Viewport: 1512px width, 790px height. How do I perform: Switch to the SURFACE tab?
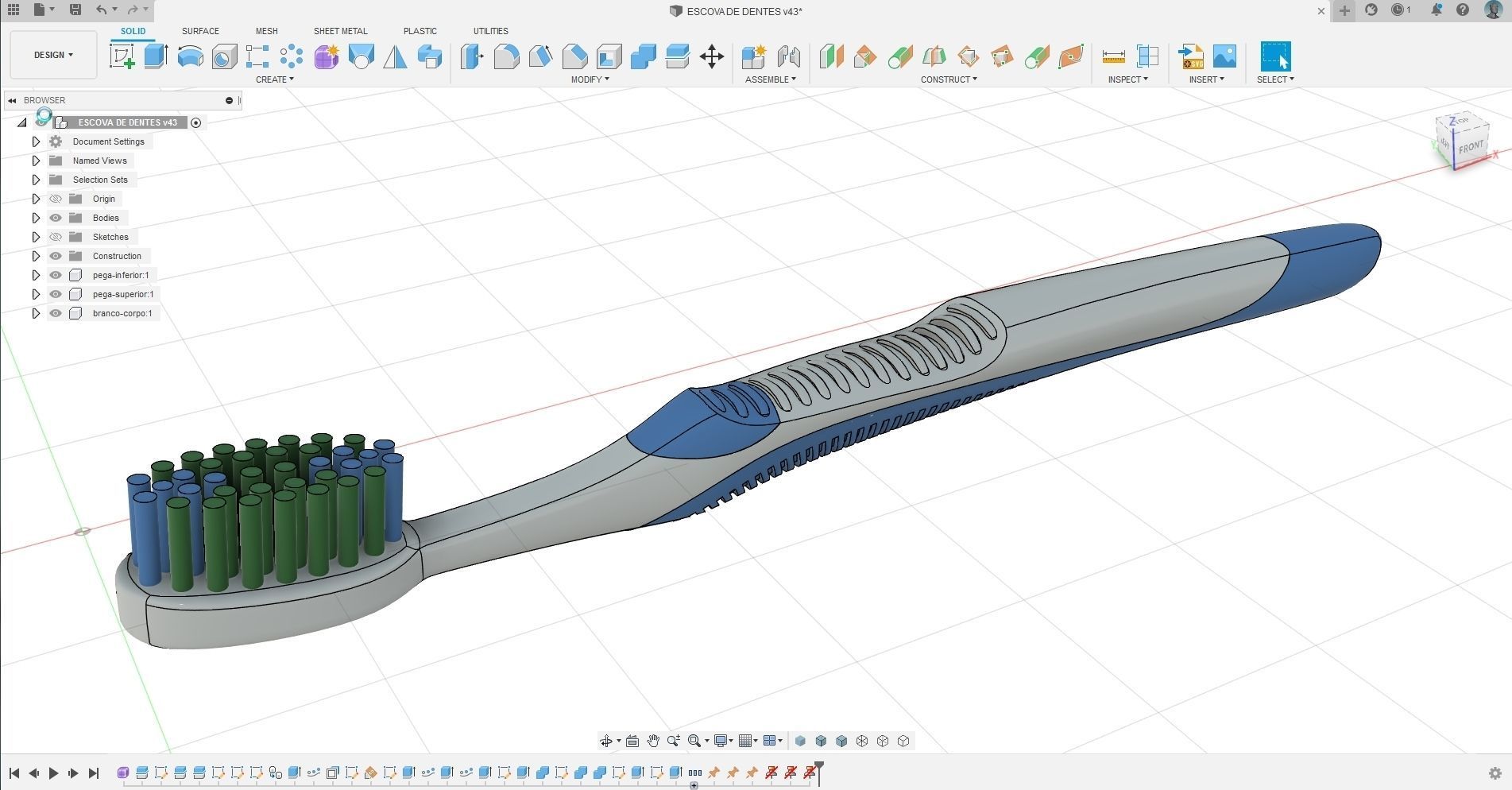coord(200,31)
